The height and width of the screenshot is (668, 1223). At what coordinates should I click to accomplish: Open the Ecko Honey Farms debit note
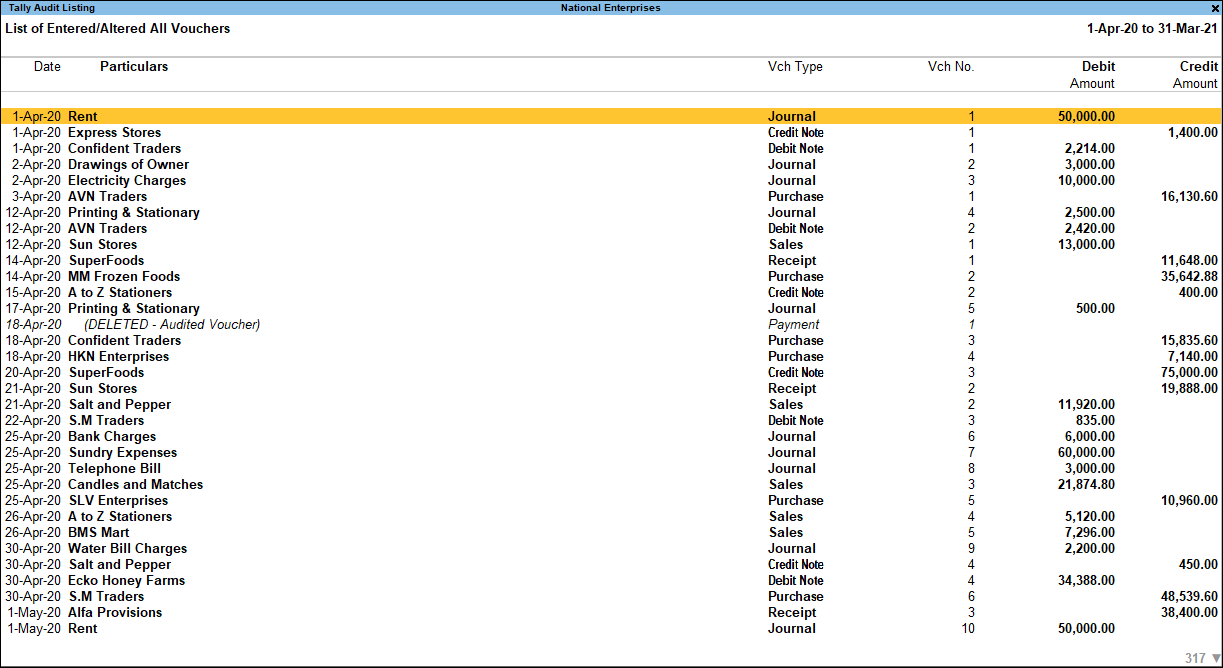click(611, 580)
